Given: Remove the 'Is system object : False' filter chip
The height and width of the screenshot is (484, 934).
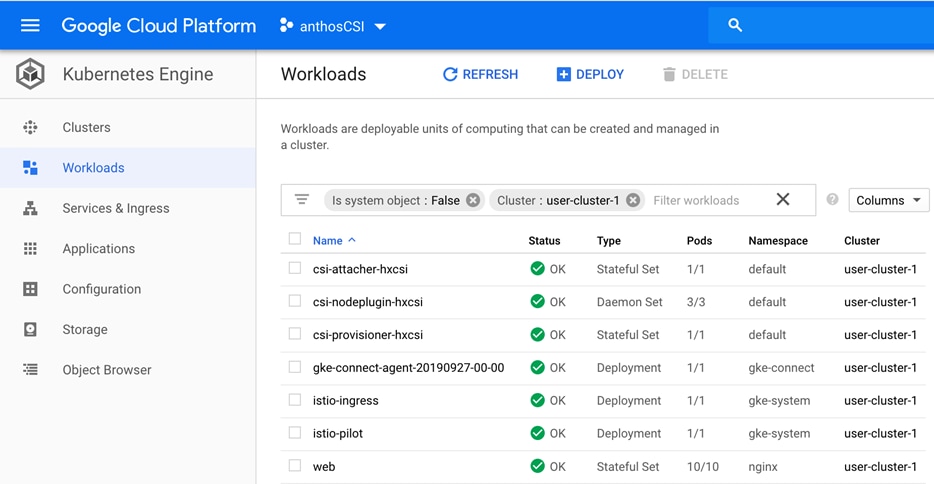Looking at the screenshot, I should coord(473,201).
